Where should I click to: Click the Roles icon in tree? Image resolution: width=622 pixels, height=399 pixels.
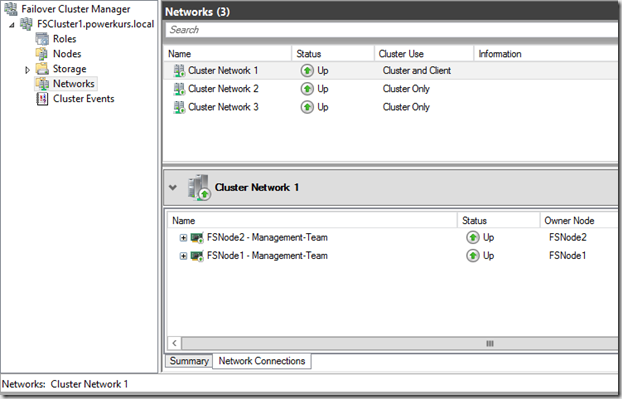pyautogui.click(x=42, y=39)
